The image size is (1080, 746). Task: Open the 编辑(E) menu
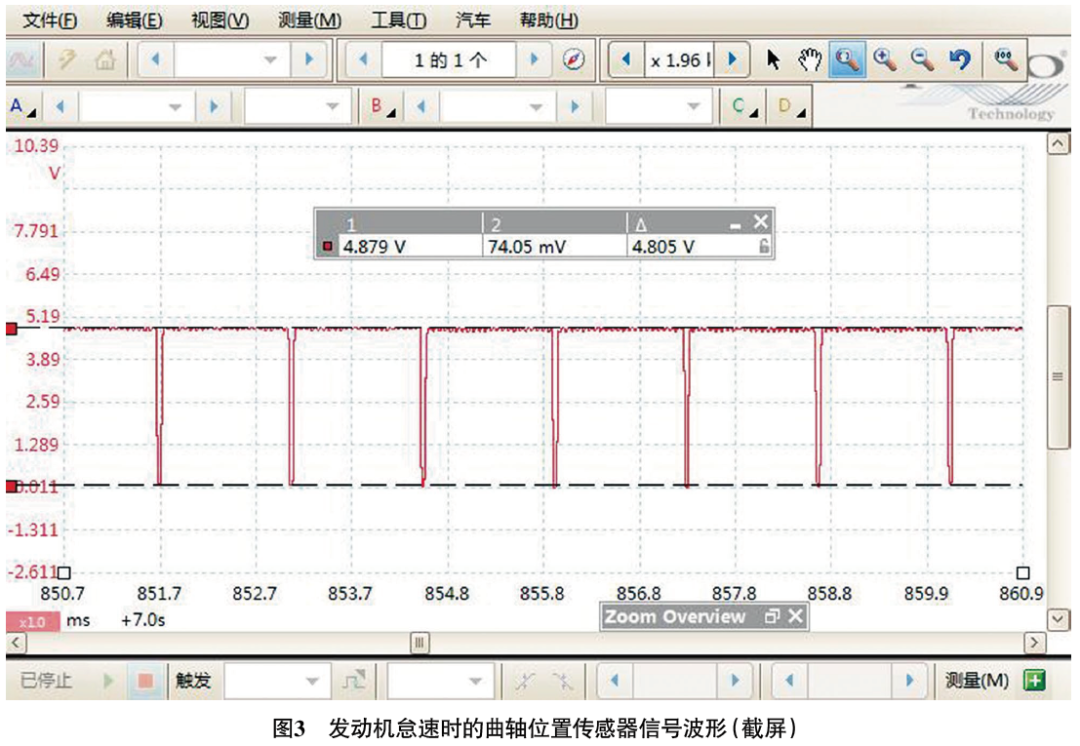click(x=134, y=20)
